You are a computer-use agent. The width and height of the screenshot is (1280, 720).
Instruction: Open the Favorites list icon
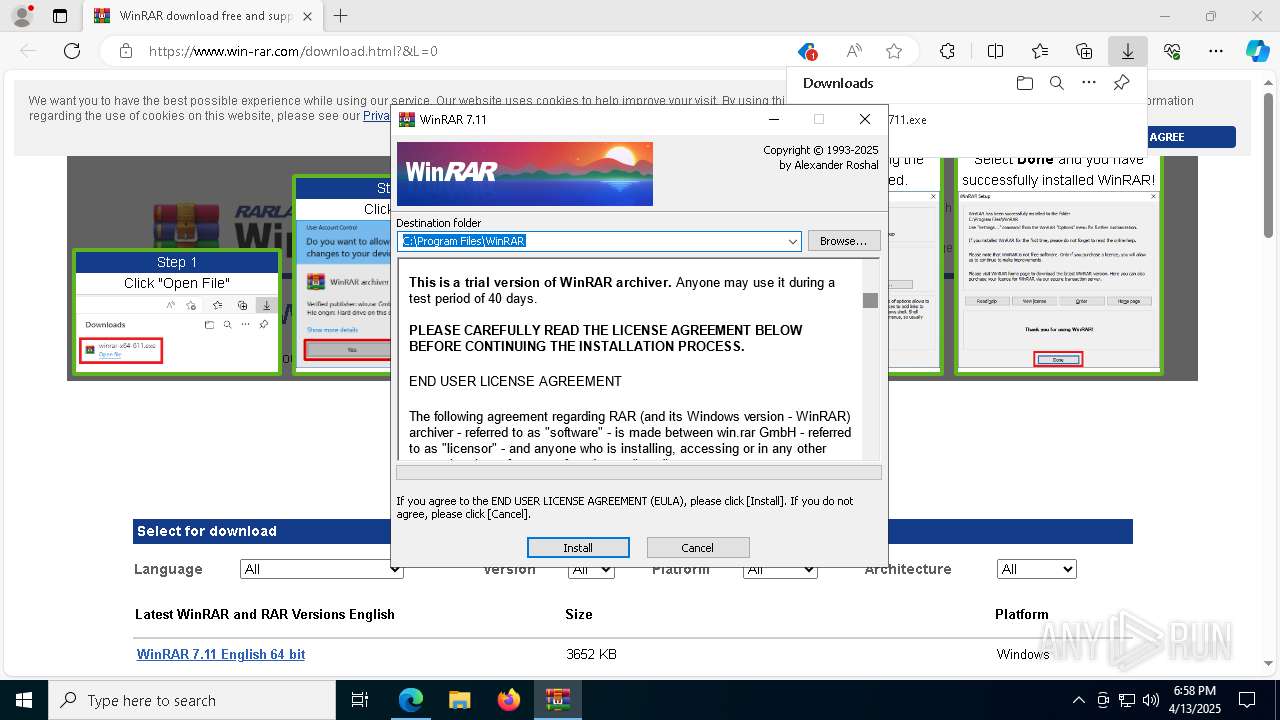pos(1040,51)
